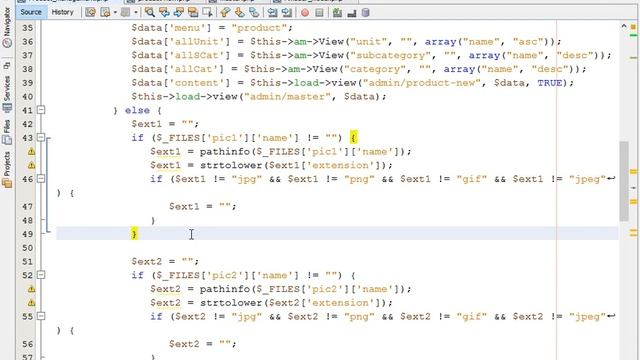This screenshot has width=640, height=360.
Task: Collapse the ext1 check fold at line 46
Action: (x=41, y=179)
